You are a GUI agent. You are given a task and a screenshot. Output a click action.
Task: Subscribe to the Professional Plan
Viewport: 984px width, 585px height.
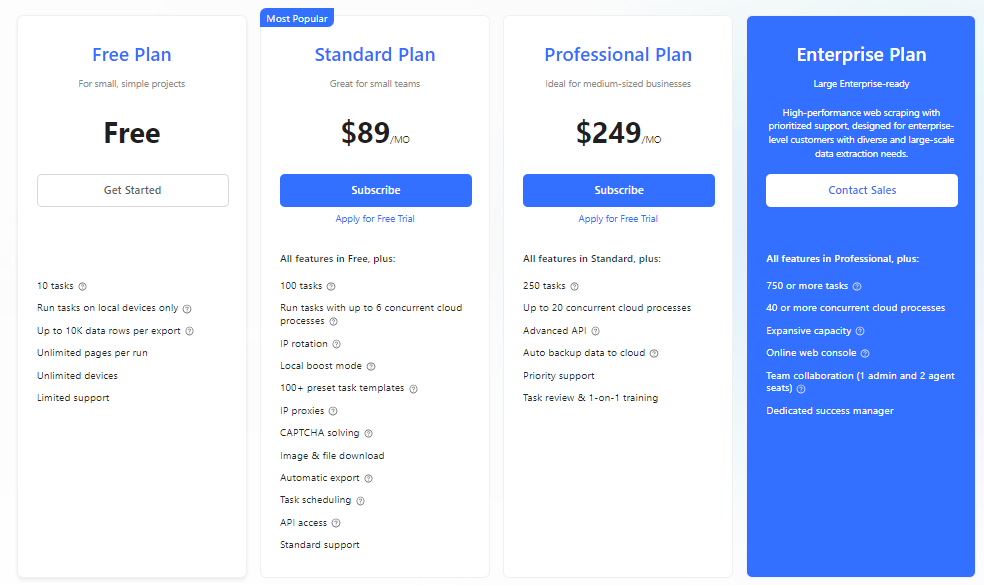click(x=619, y=190)
